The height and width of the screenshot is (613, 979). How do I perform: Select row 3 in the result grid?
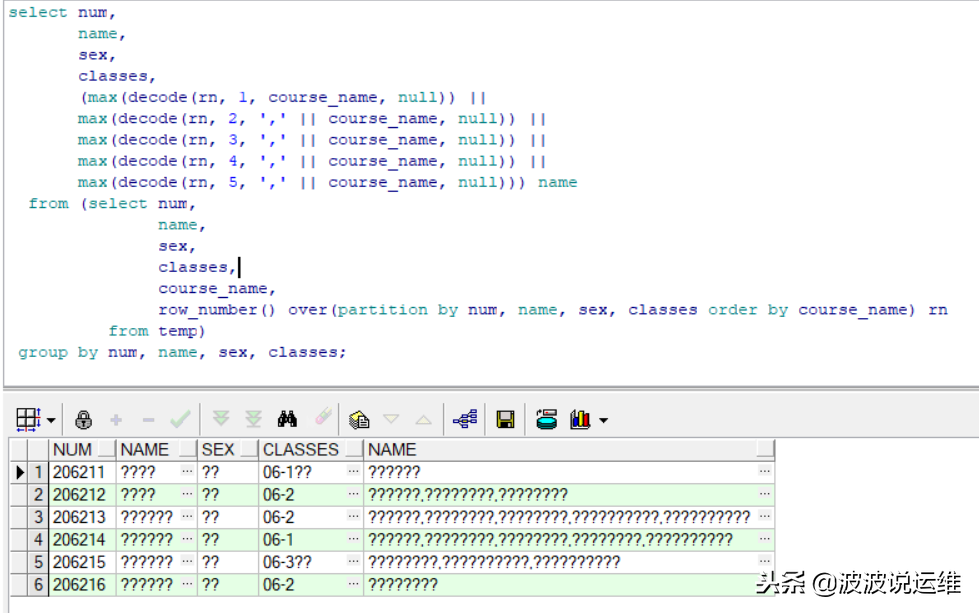pos(38,516)
